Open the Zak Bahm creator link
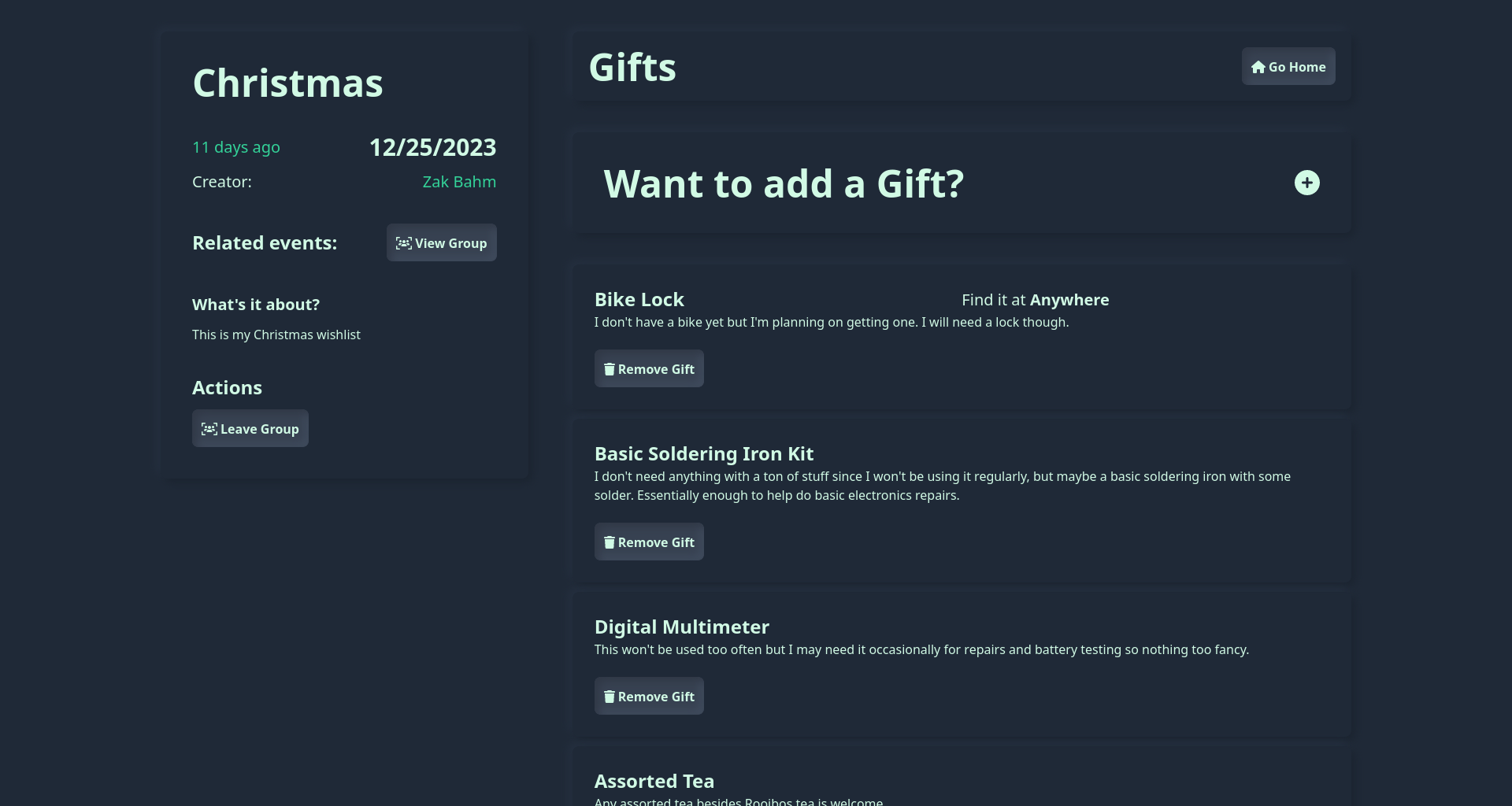 coord(459,182)
